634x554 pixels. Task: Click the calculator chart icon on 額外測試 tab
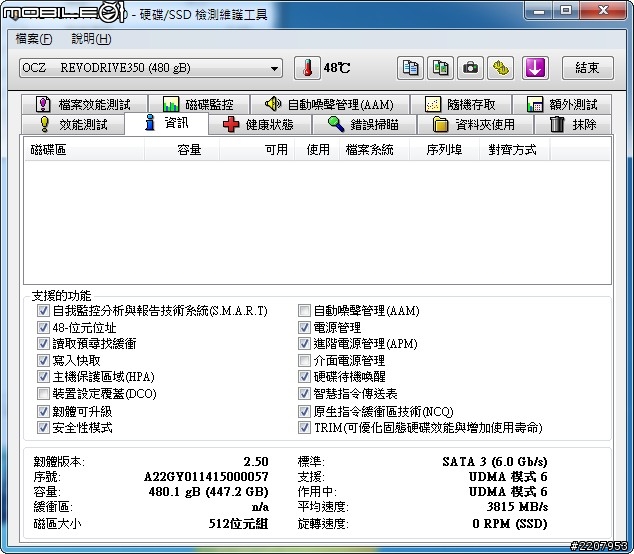(x=535, y=104)
